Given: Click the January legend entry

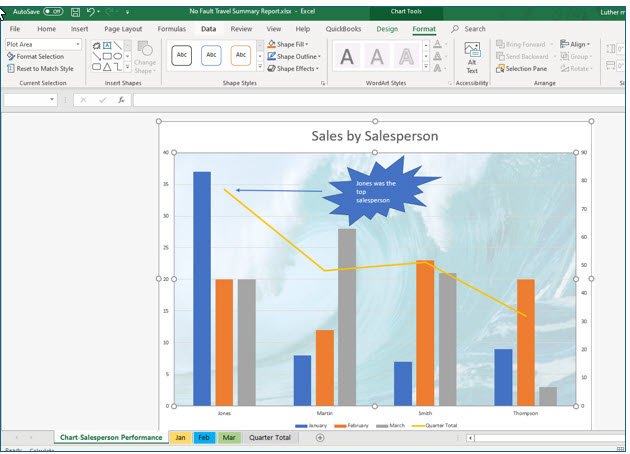Looking at the screenshot, I should click(x=311, y=425).
